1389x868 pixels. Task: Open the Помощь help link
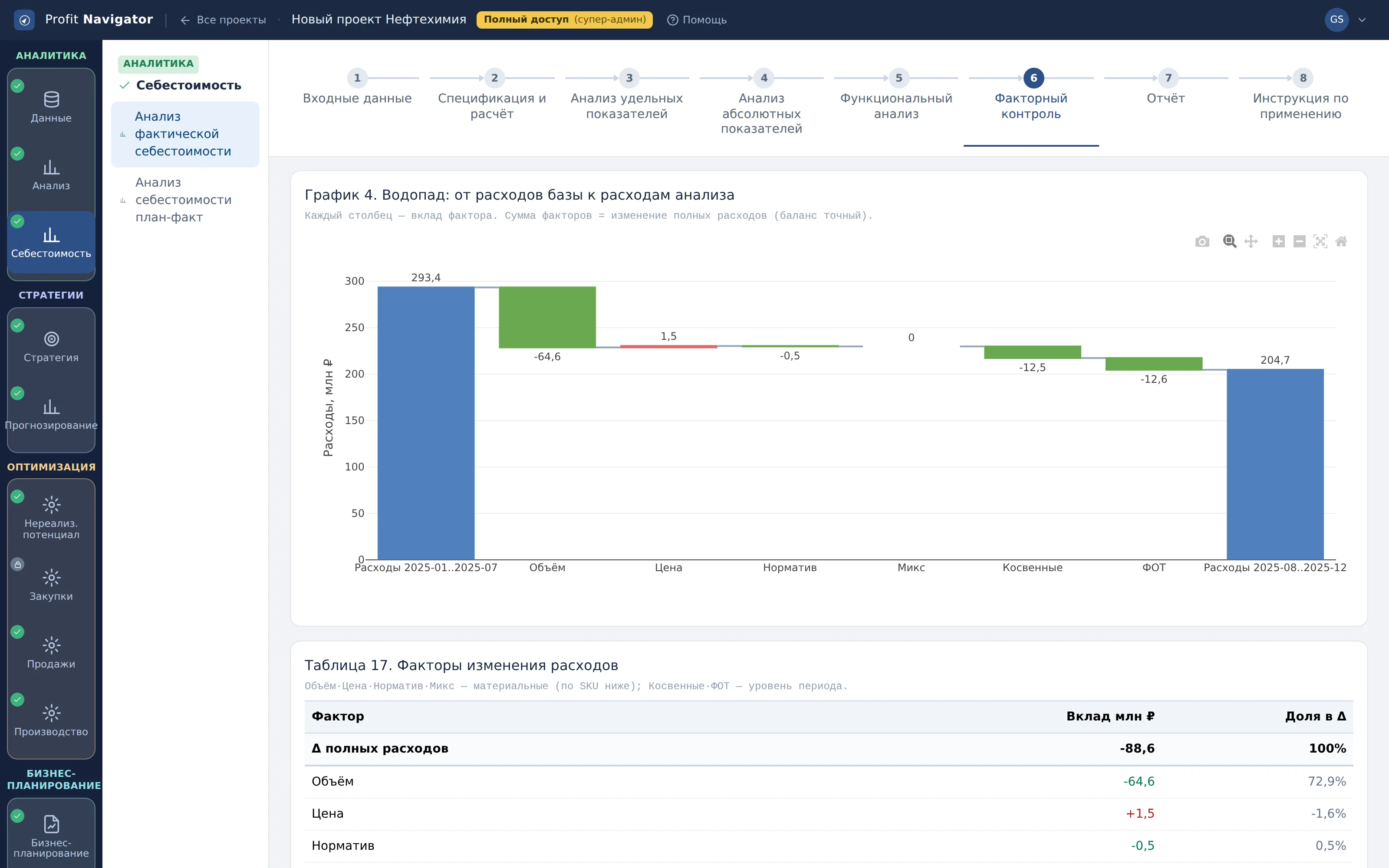point(697,20)
